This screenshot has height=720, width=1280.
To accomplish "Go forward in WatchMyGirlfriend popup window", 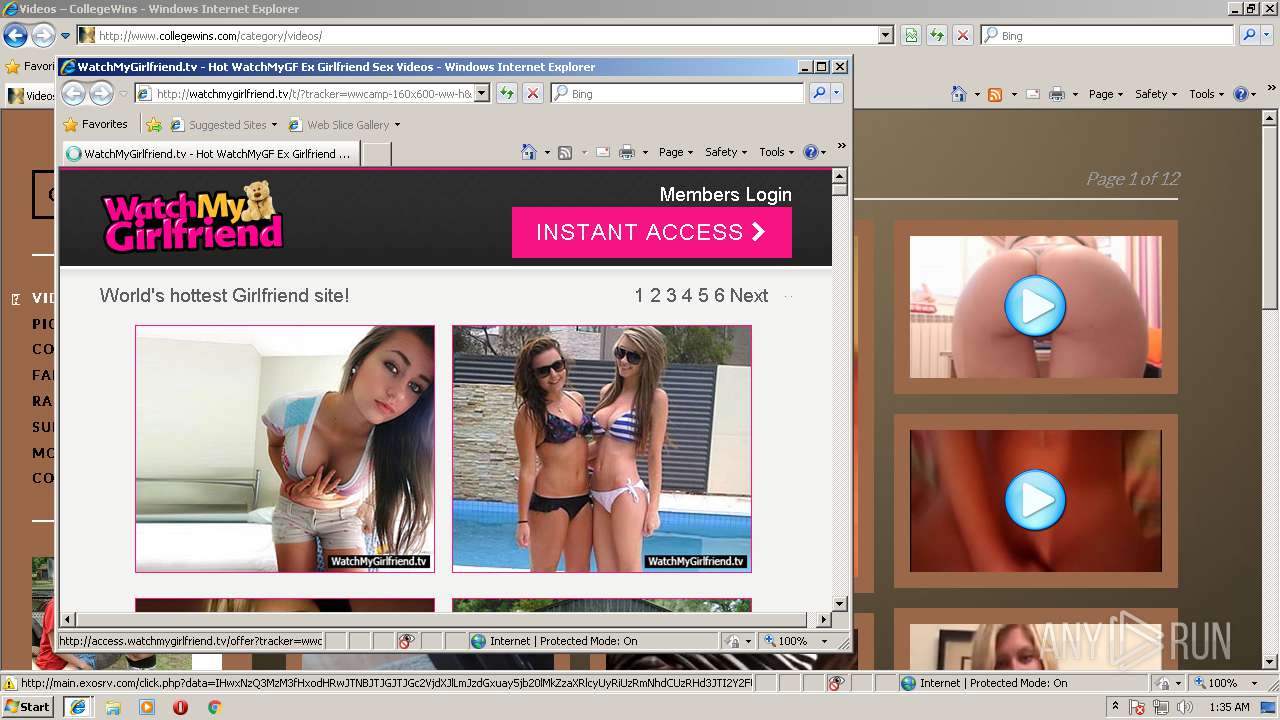I will pos(101,94).
